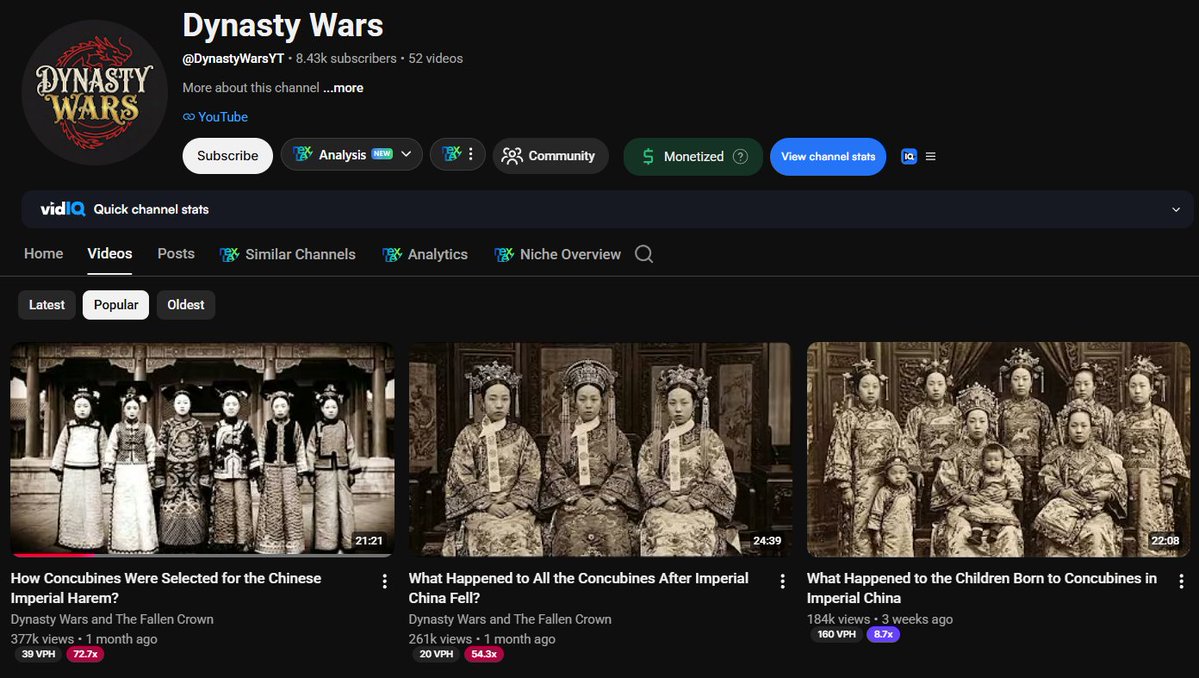Image resolution: width=1199 pixels, height=678 pixels.
Task: Open the Posts tab
Action: [x=176, y=254]
